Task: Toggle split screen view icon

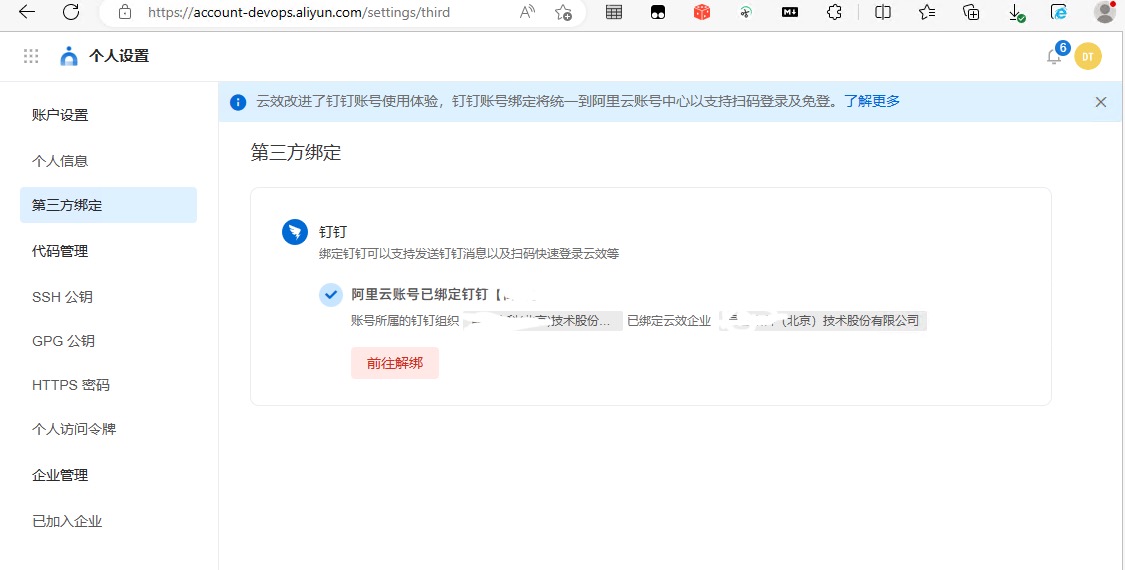Action: 883,11
